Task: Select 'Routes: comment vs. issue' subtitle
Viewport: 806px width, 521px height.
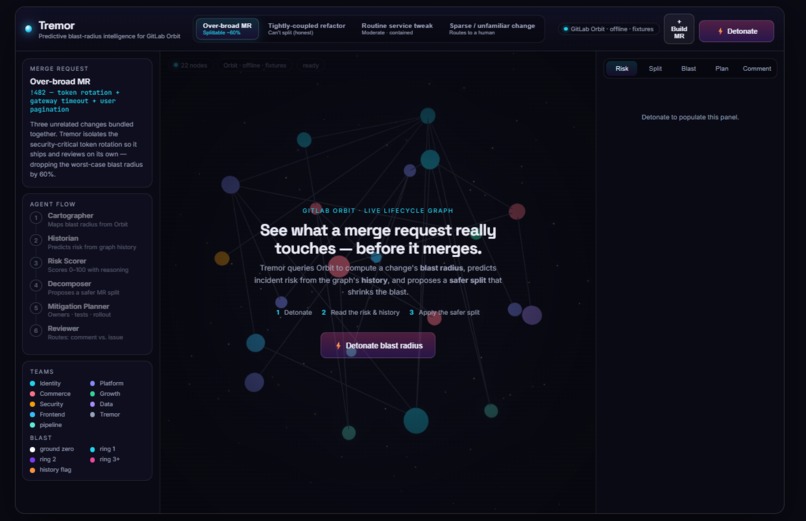Action: (85, 338)
